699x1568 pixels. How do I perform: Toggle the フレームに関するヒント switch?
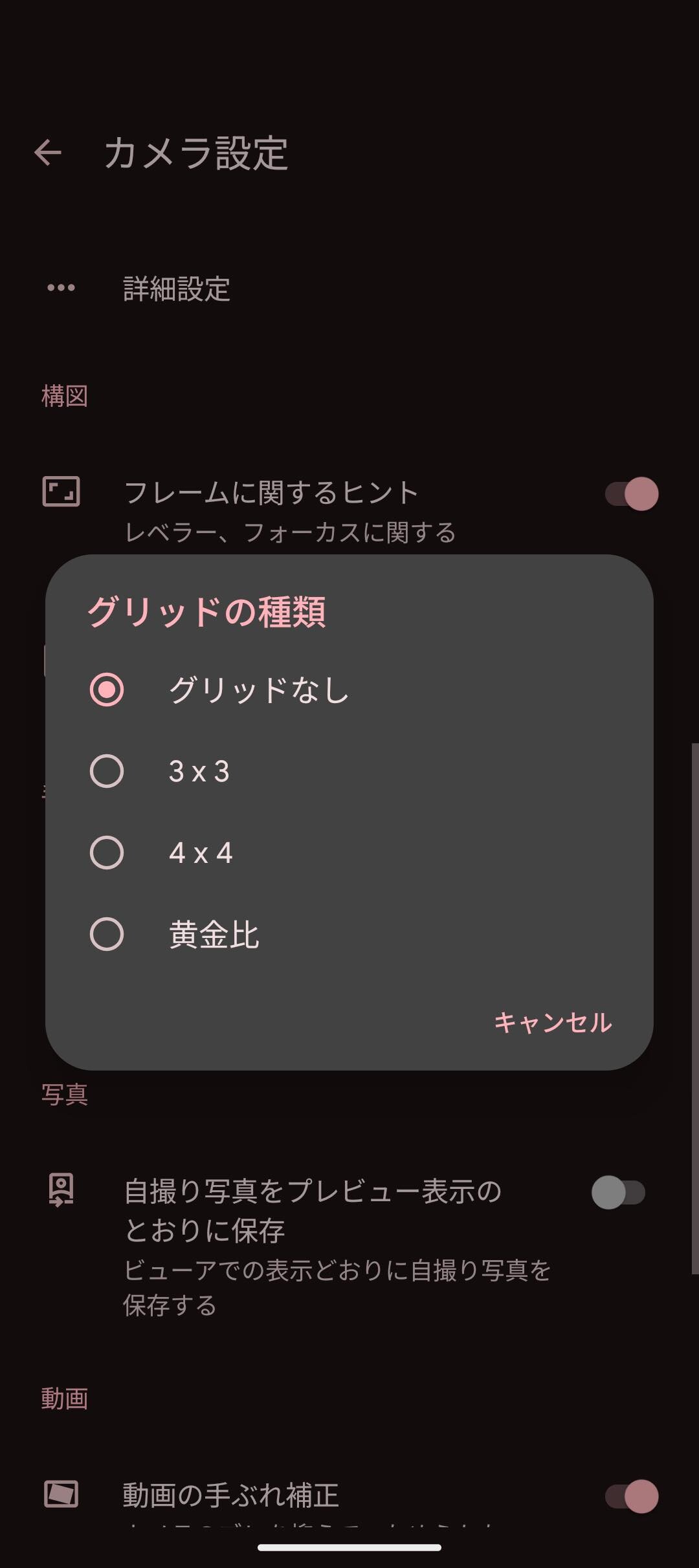[x=632, y=494]
